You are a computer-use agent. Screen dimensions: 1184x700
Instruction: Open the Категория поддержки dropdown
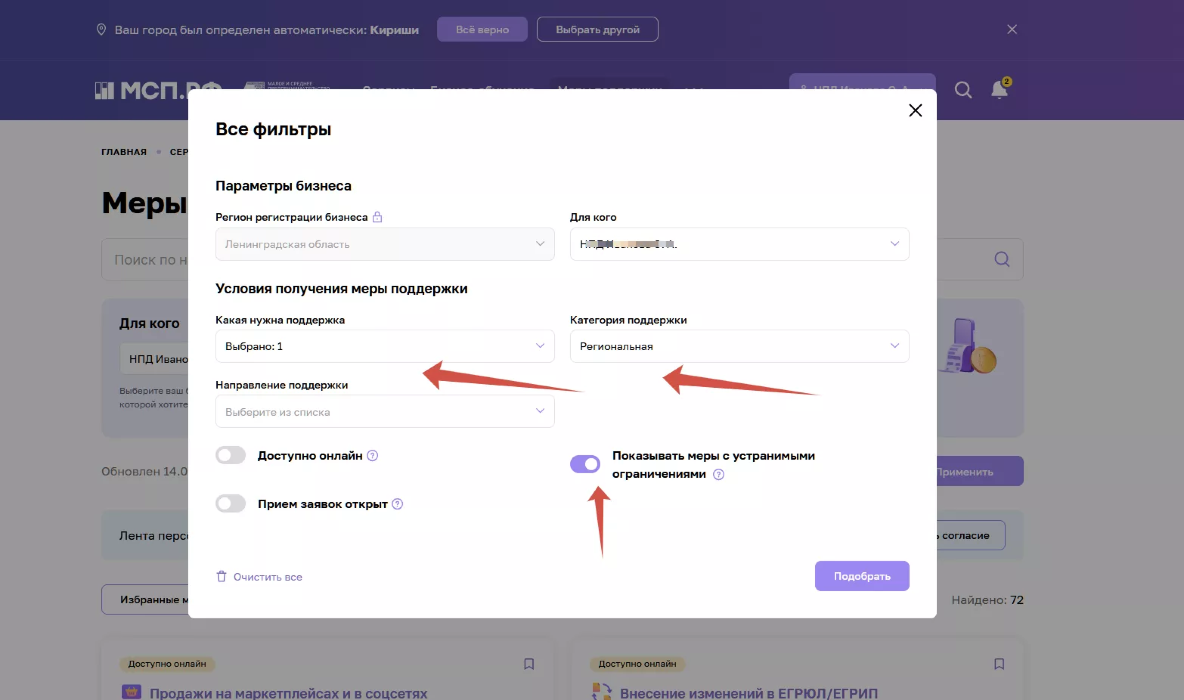click(739, 346)
